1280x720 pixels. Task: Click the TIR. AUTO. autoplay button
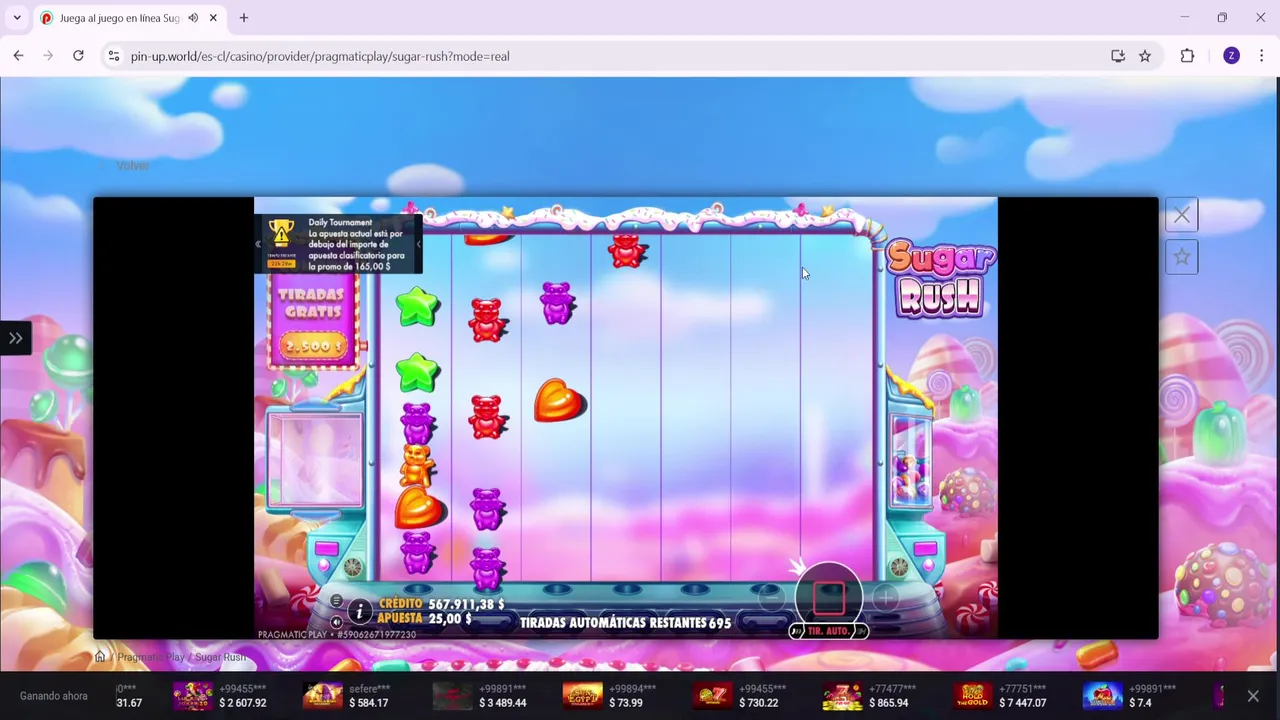829,631
